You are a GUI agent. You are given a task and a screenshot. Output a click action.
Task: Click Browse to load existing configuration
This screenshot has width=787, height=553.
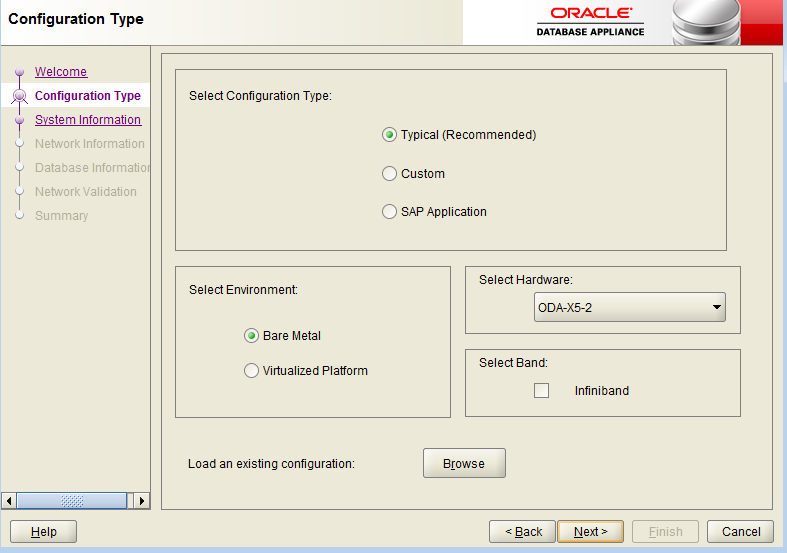click(464, 463)
